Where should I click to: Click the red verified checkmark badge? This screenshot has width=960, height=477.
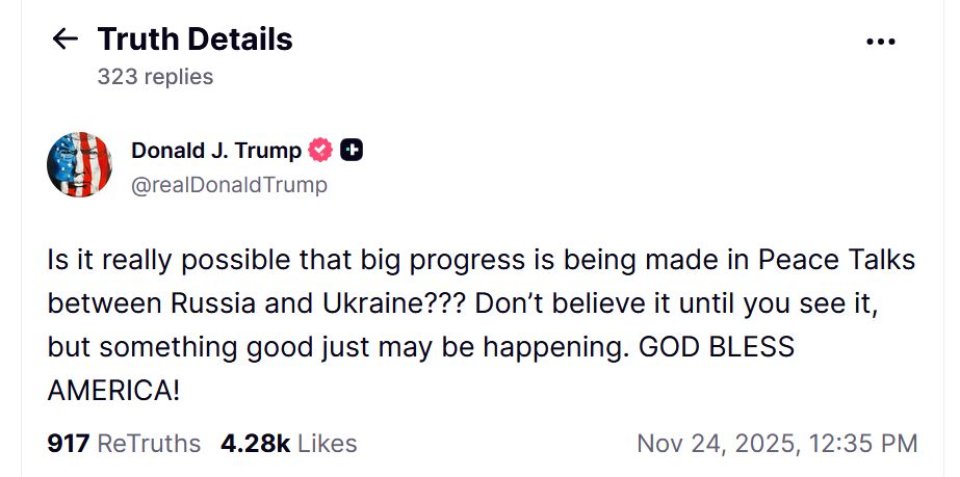320,151
